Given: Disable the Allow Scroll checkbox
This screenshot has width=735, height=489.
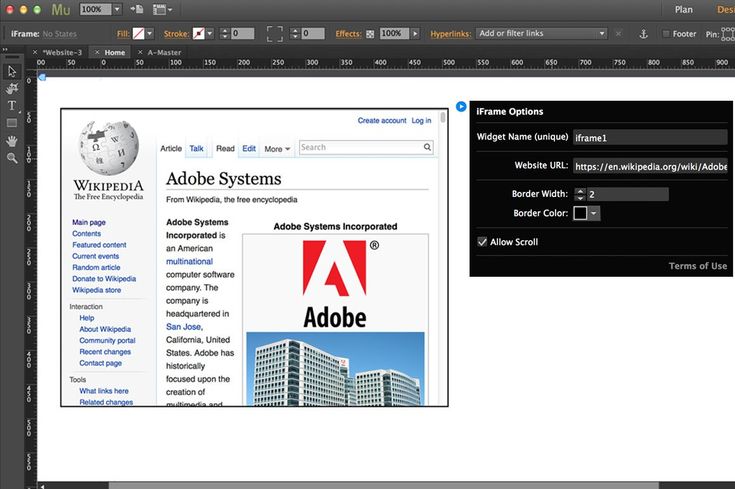Looking at the screenshot, I should point(482,242).
